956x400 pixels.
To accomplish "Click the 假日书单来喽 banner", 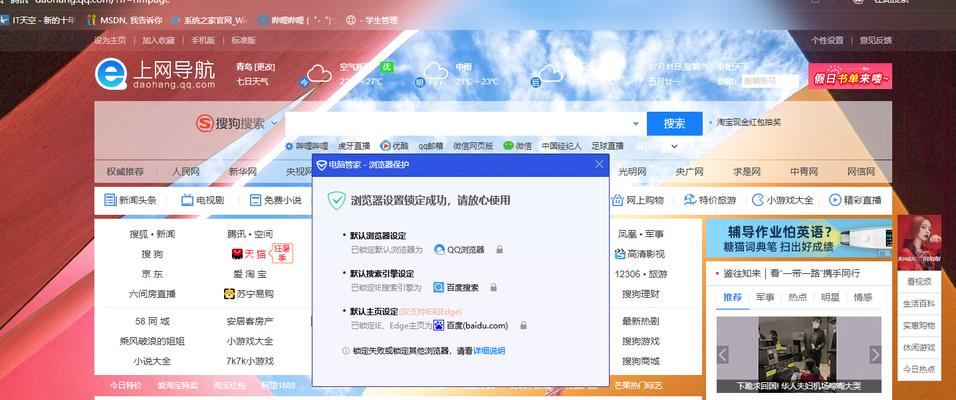I will point(850,76).
